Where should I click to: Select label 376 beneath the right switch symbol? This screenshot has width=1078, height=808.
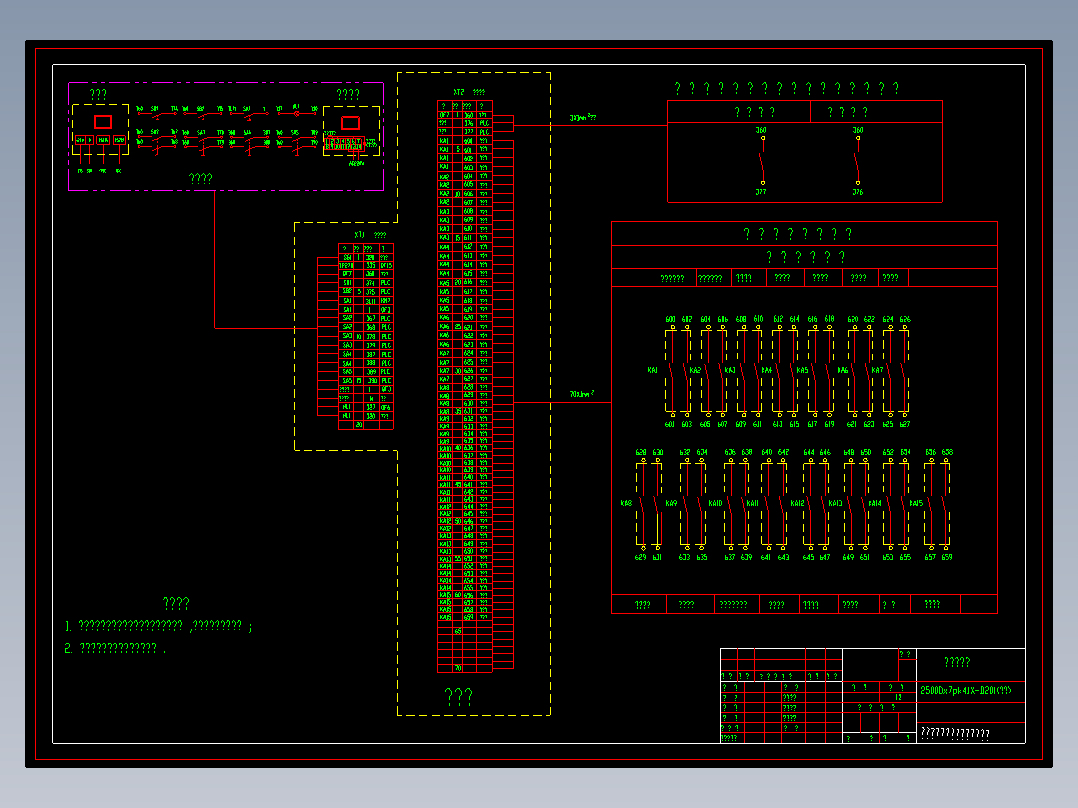858,192
